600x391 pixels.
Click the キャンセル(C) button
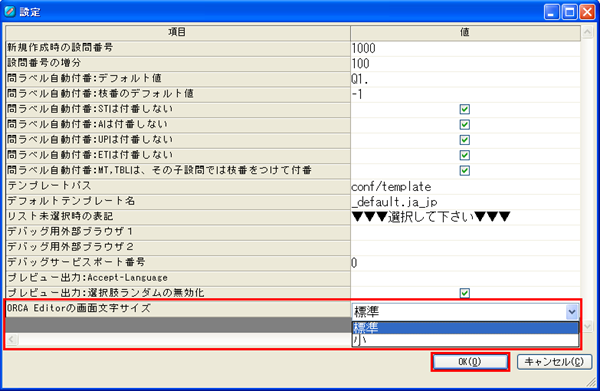click(x=554, y=362)
